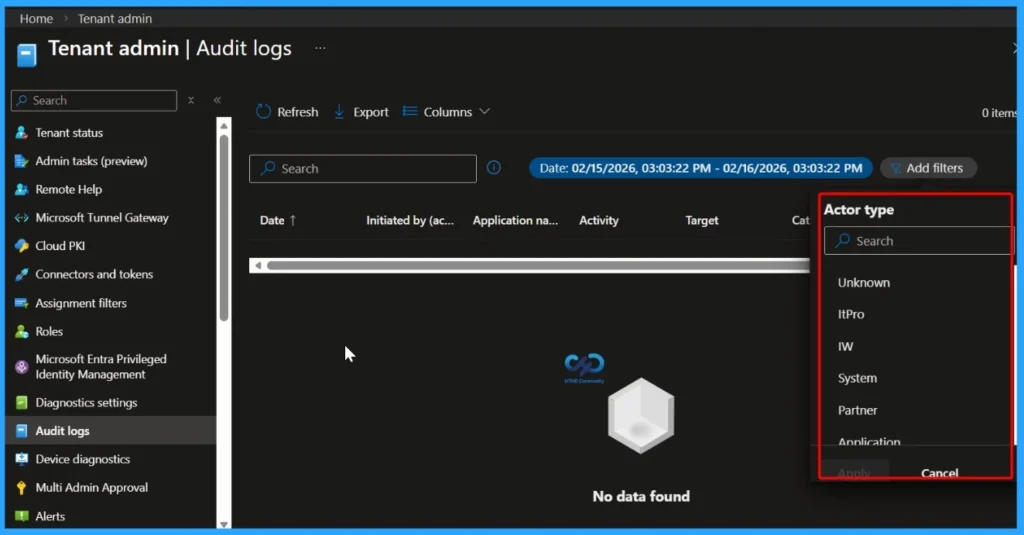1024x535 pixels.
Task: Select Unknown actor type option
Action: tap(863, 282)
